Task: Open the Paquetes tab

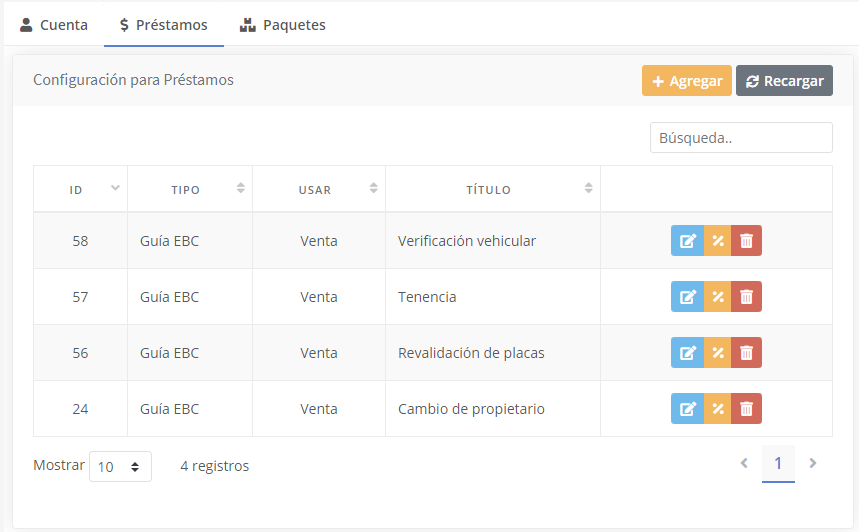Action: coord(283,25)
